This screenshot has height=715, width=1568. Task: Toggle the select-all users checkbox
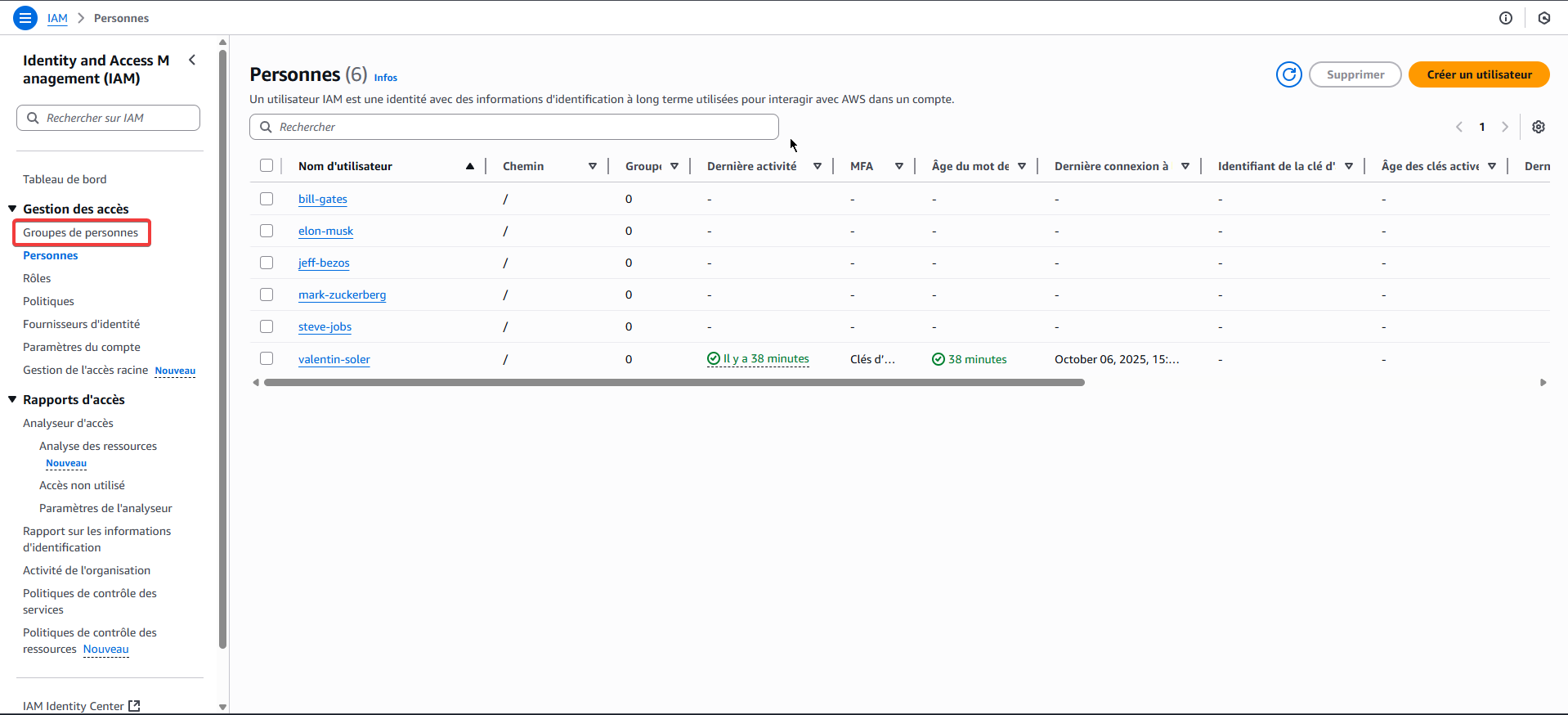pyautogui.click(x=267, y=165)
